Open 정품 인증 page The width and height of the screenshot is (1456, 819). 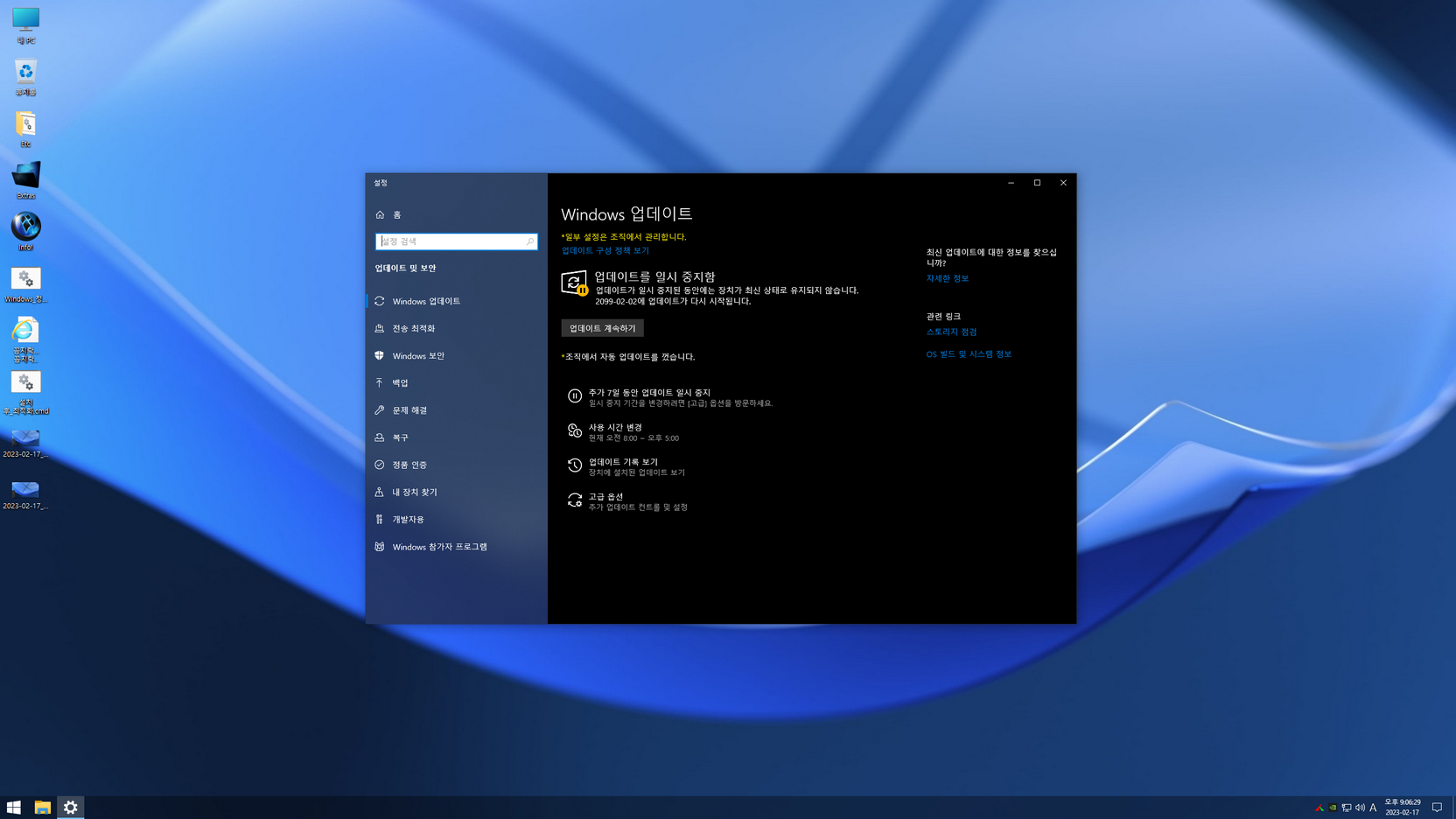tap(456, 465)
